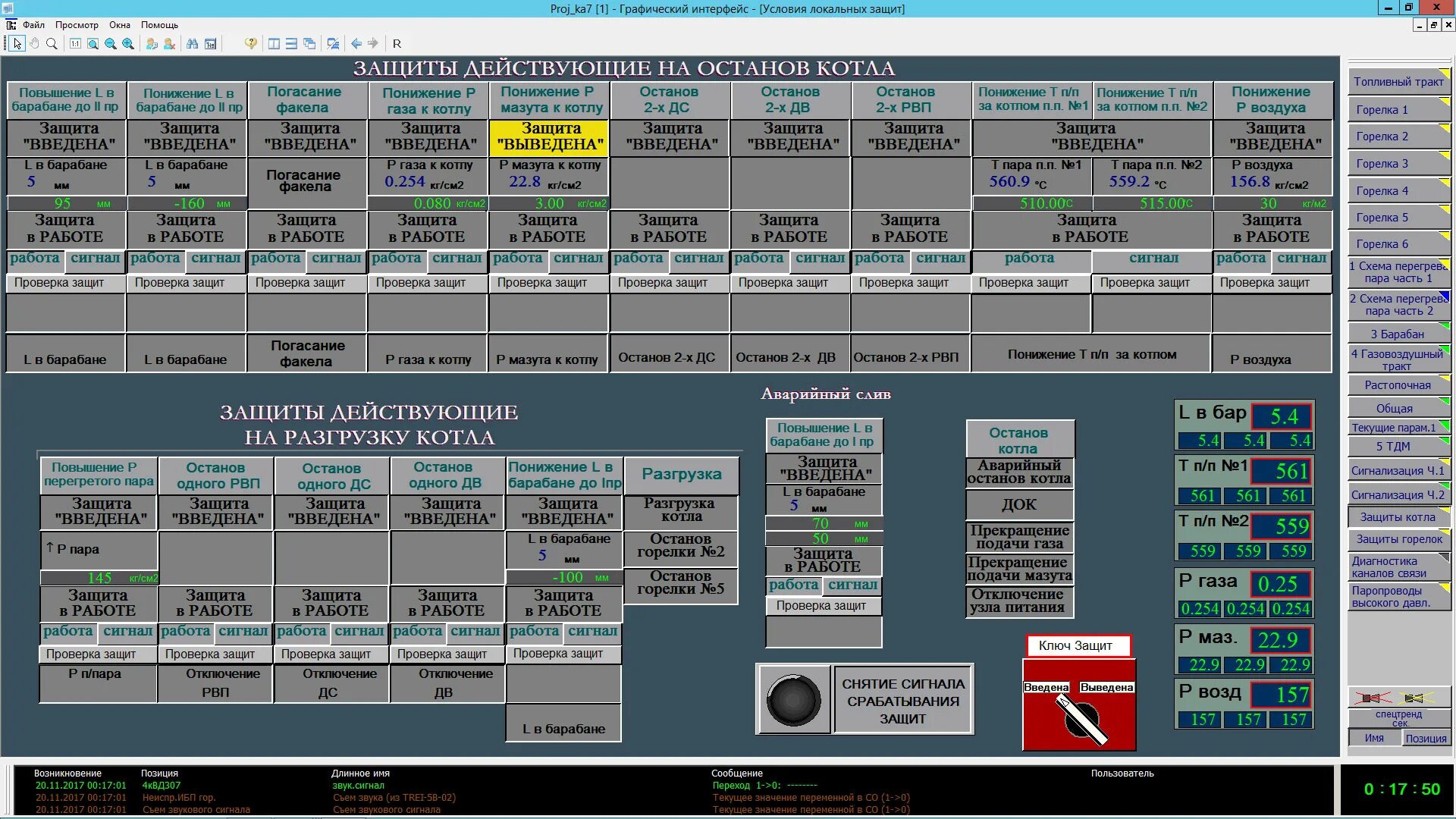This screenshot has height=819, width=1456.
Task: Open the Помощь menu
Action: [159, 24]
